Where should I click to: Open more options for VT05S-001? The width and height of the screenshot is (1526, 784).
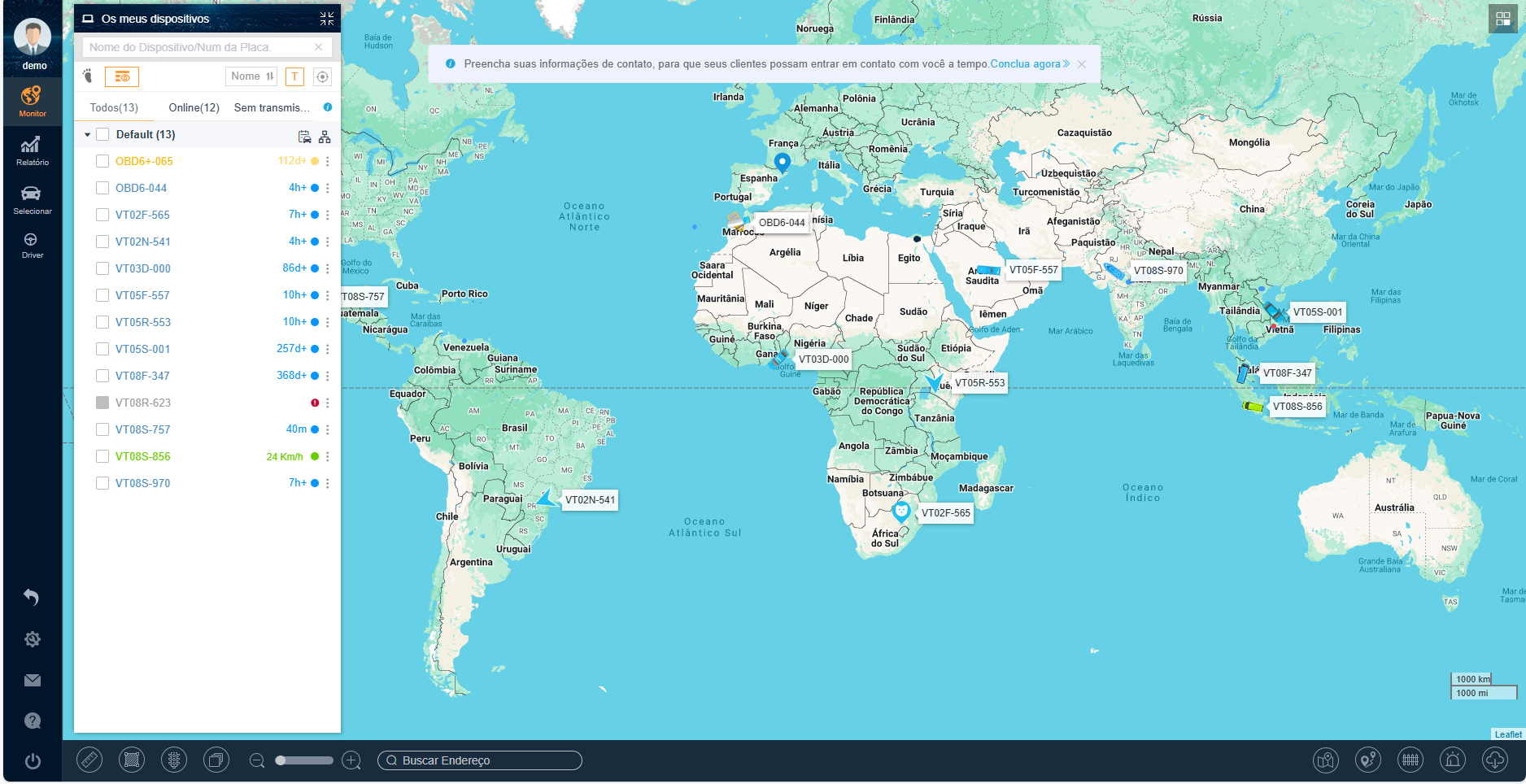tap(328, 350)
